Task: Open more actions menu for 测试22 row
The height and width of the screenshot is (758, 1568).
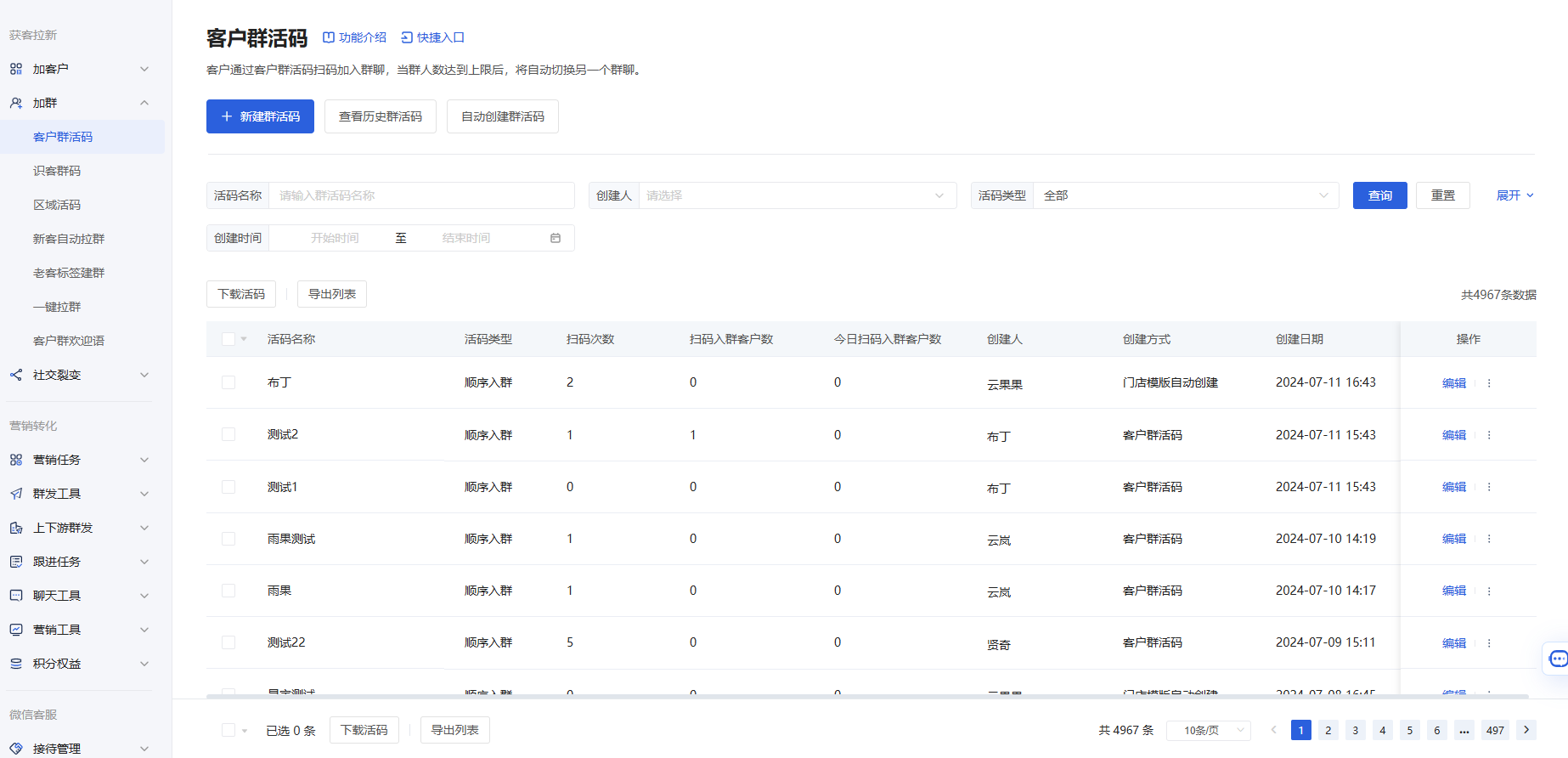Action: pyautogui.click(x=1489, y=643)
